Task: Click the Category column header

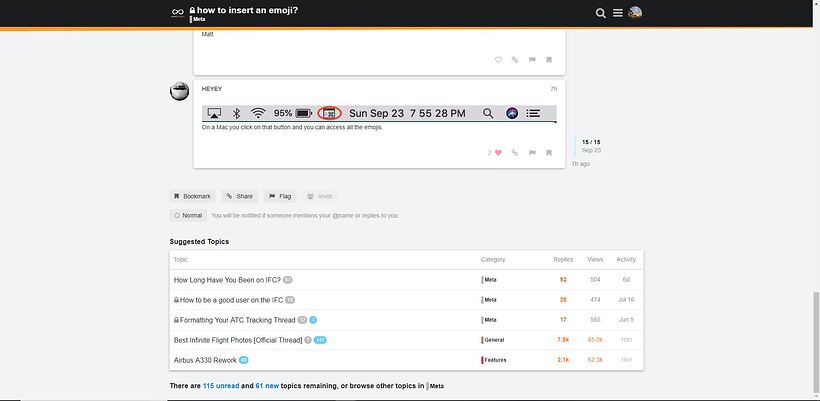Action: 493,259
